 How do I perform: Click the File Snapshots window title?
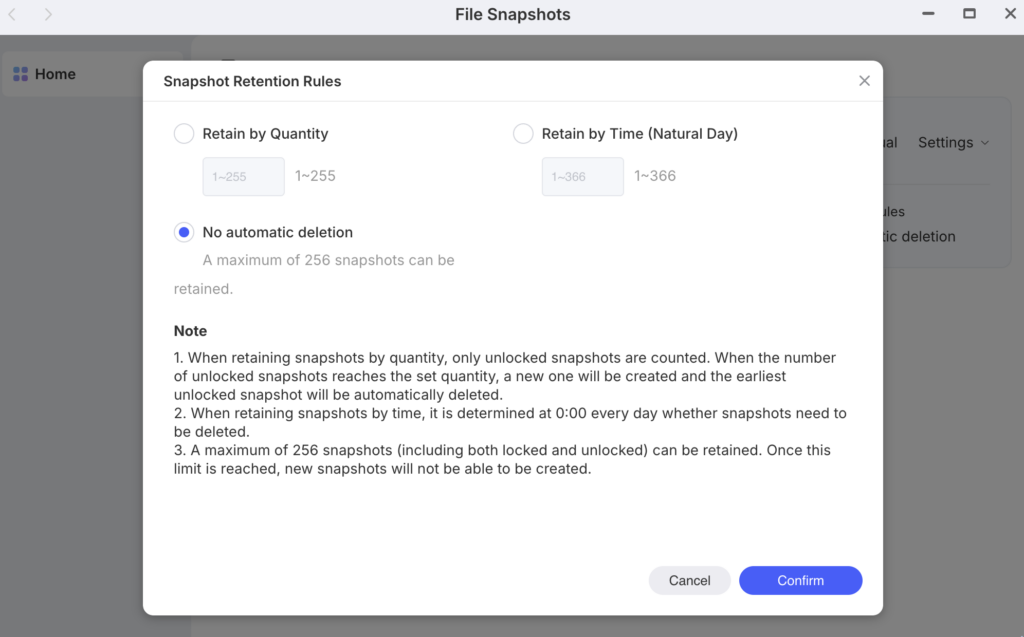pyautogui.click(x=512, y=15)
